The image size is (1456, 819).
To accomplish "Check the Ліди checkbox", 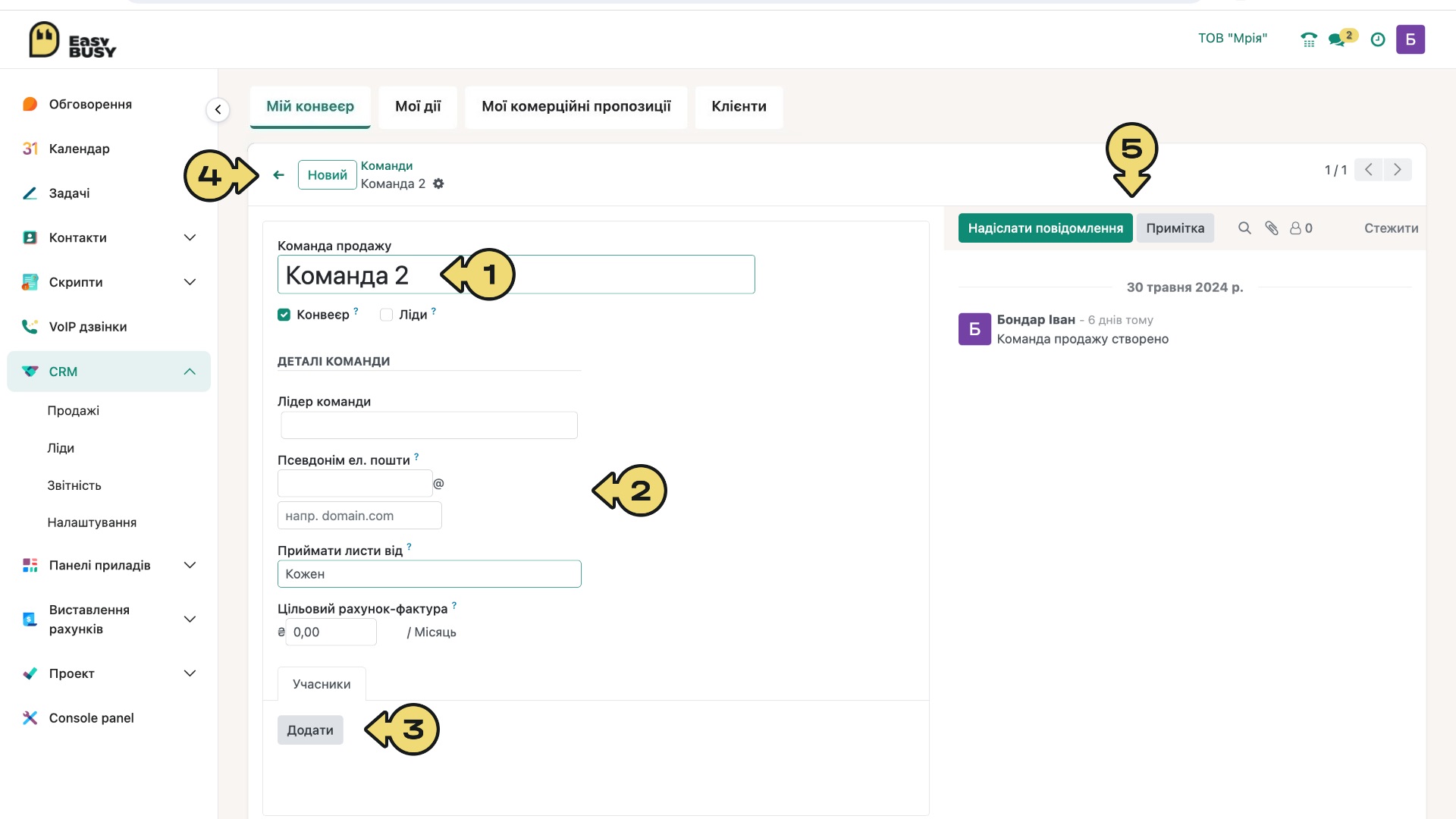I will [x=386, y=315].
